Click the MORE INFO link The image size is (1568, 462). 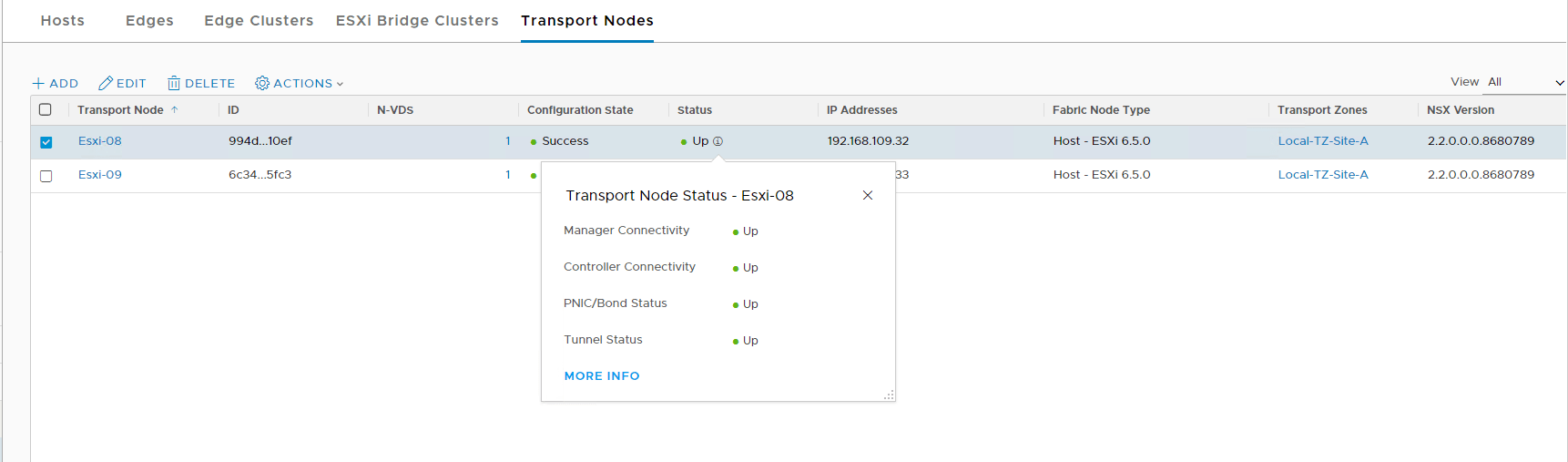pyautogui.click(x=602, y=376)
